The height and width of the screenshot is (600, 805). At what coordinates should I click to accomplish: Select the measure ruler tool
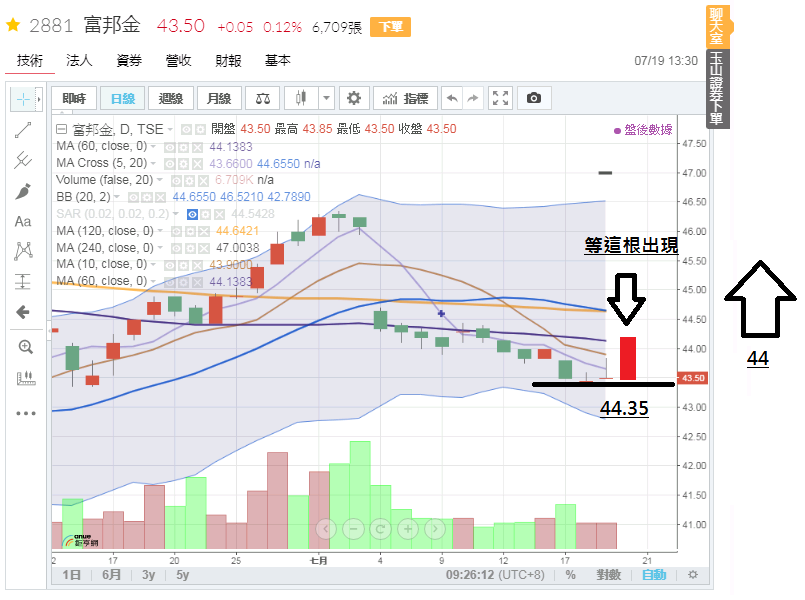coord(26,378)
